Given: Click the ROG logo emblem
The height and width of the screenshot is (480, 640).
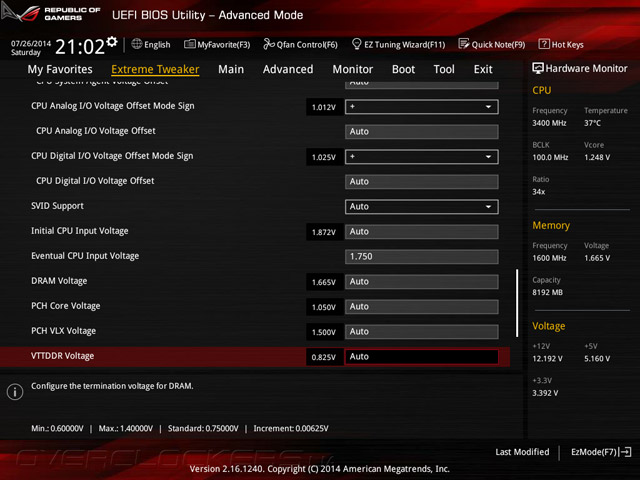Looking at the screenshot, I should click(20, 13).
